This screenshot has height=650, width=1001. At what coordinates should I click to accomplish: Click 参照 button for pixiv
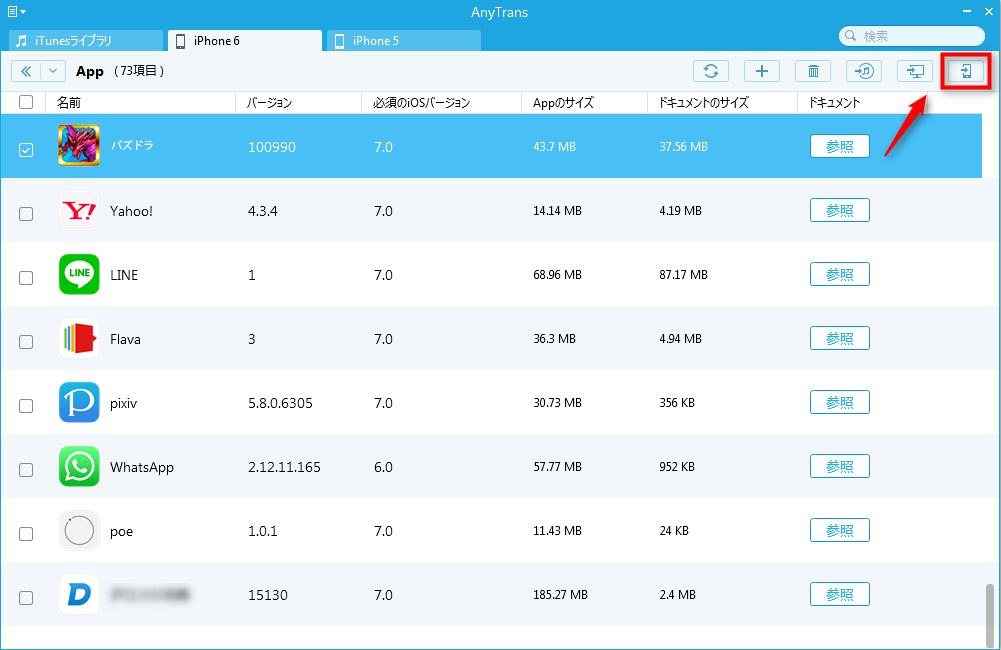(839, 402)
